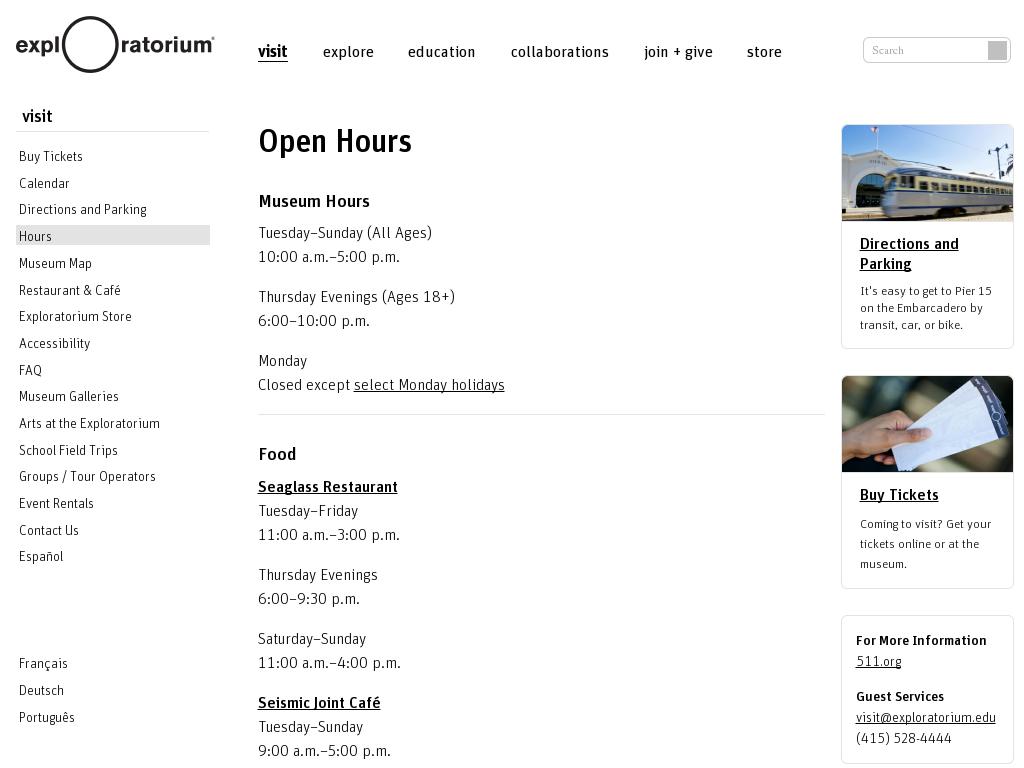Open the Seaglass Restaurant link

click(327, 487)
